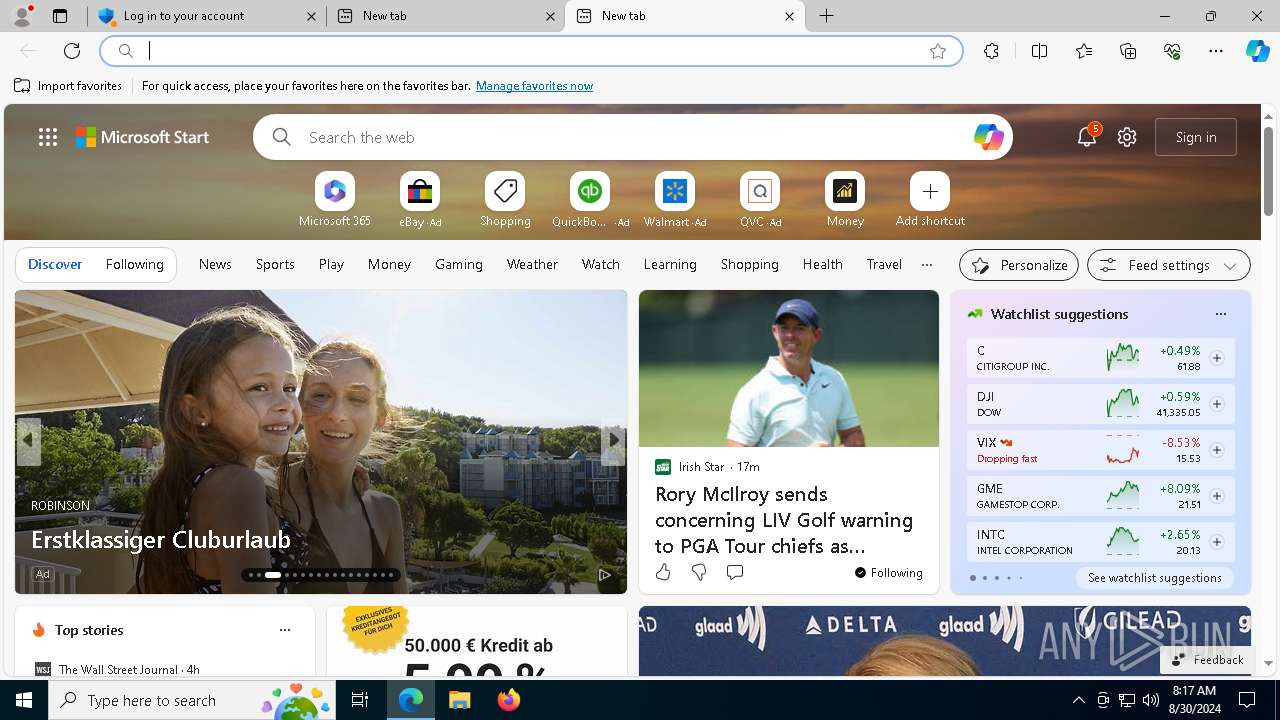1280x720 pixels.
Task: Add DOW to watchlist
Action: 1216,404
